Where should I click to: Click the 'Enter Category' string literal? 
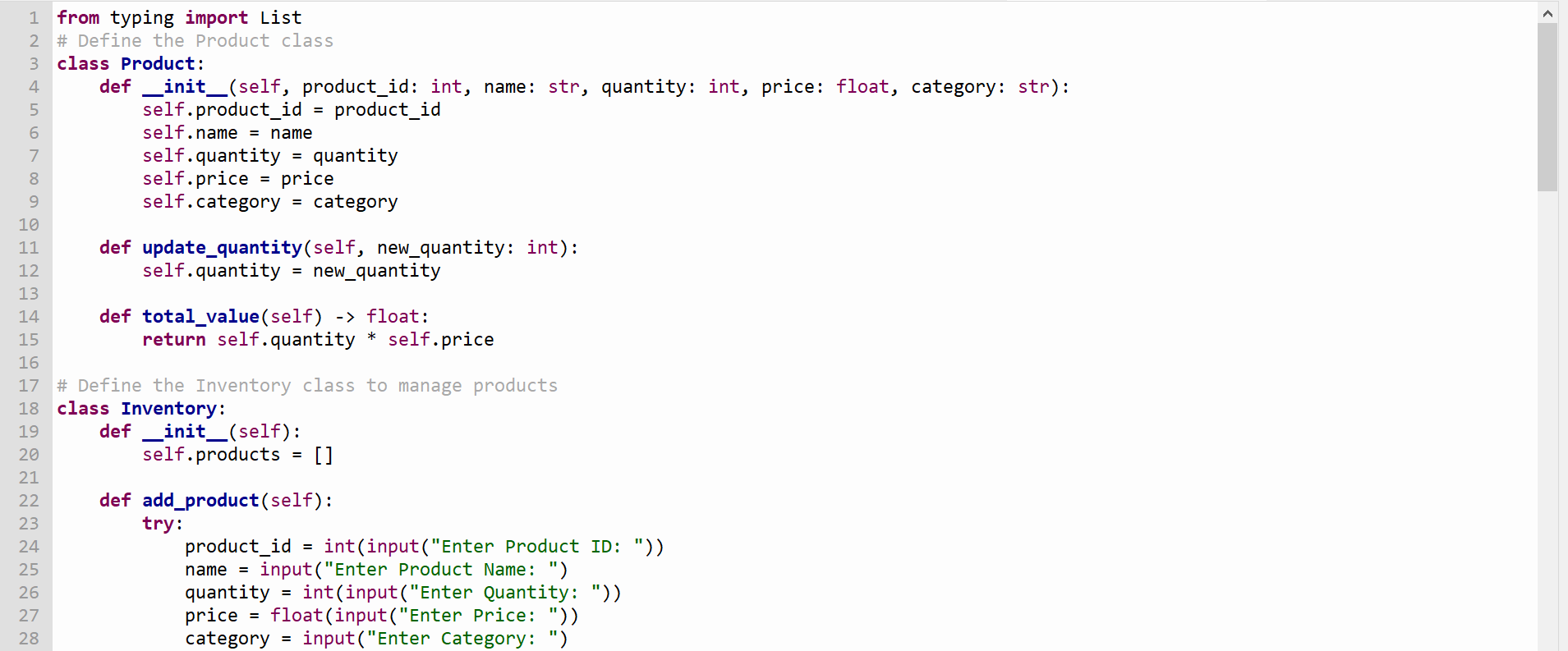point(462,639)
